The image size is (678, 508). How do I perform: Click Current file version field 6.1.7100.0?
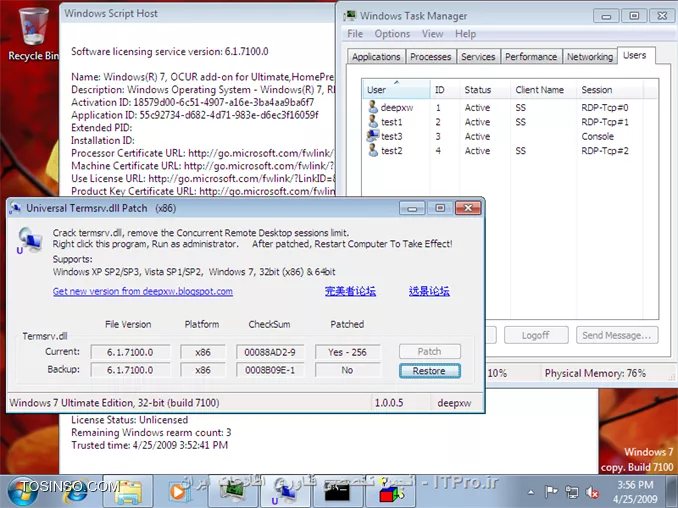coord(130,352)
